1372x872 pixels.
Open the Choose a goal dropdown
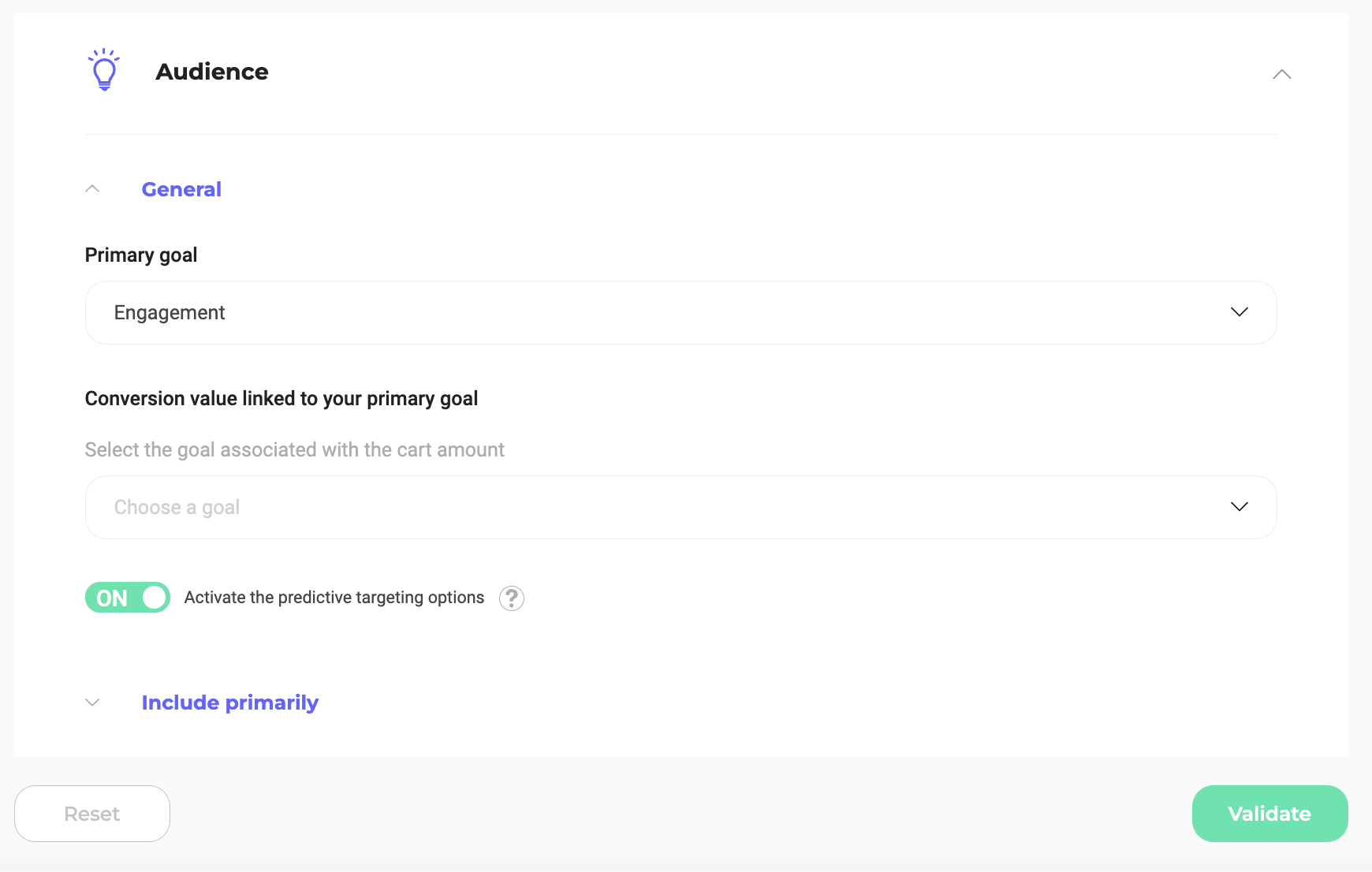click(x=681, y=507)
